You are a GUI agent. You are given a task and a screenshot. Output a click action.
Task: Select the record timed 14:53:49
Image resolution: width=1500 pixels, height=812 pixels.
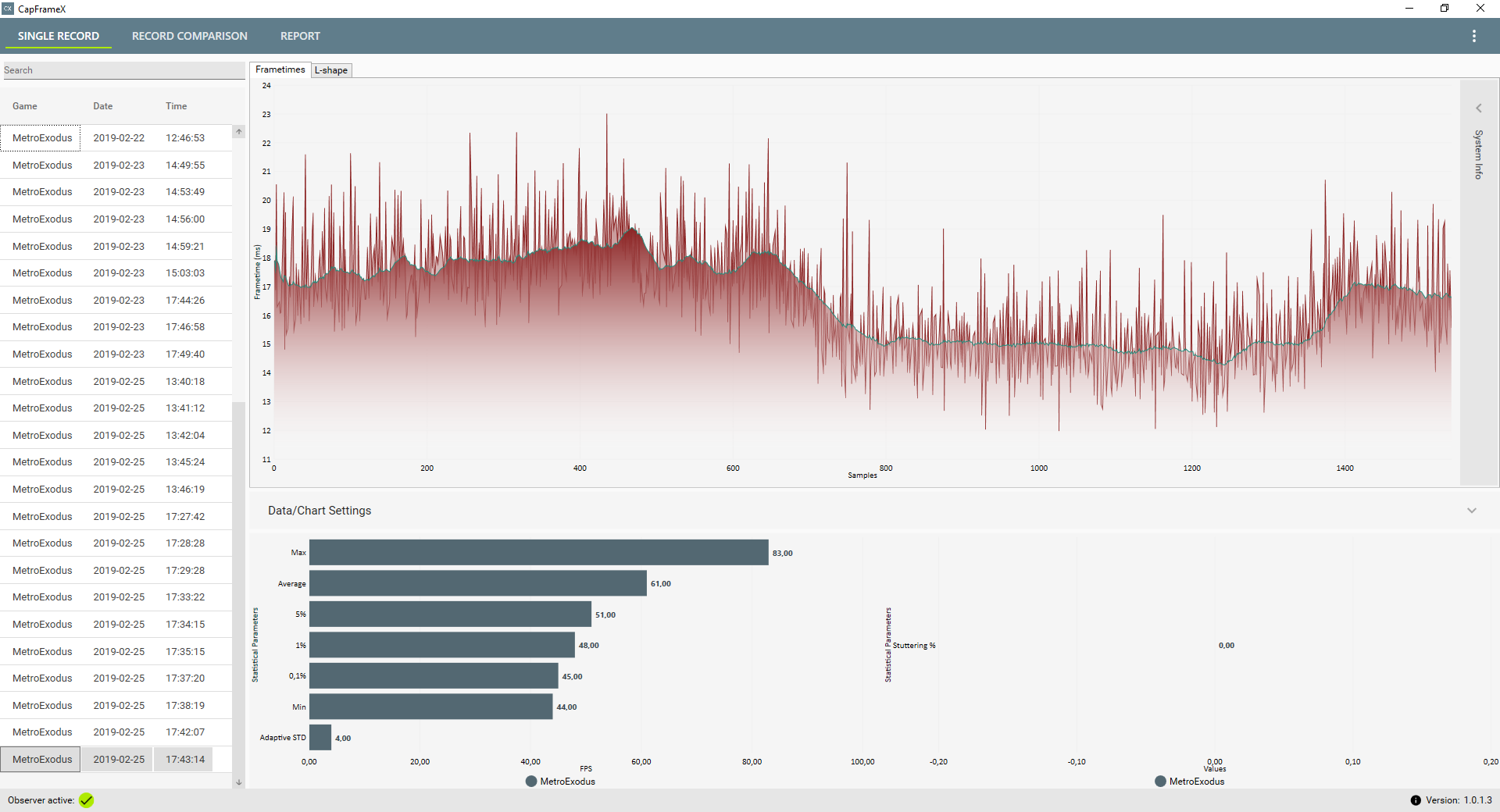(116, 192)
